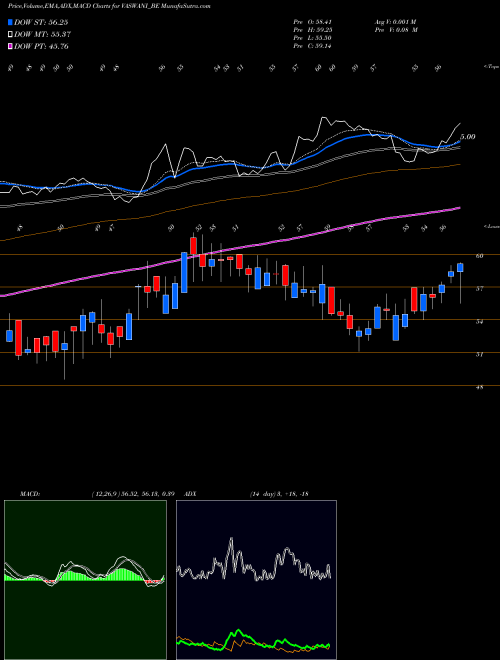Click the Avg V: 0.001 M value

[x=395, y=21]
